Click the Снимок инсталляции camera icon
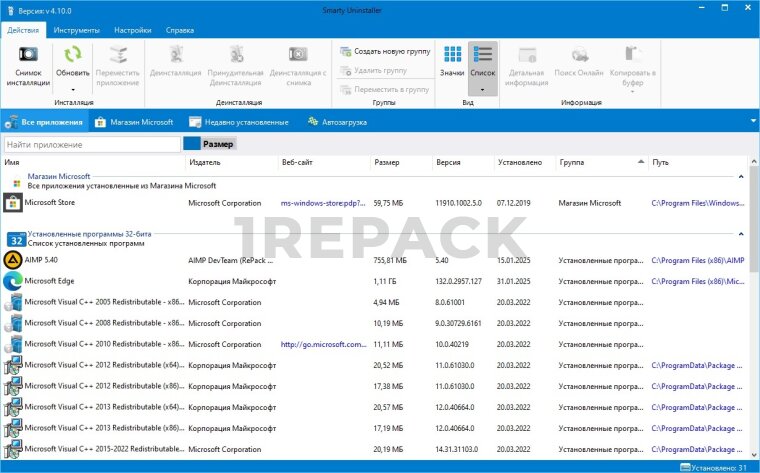Viewport: 760px width, 473px height. click(x=29, y=56)
